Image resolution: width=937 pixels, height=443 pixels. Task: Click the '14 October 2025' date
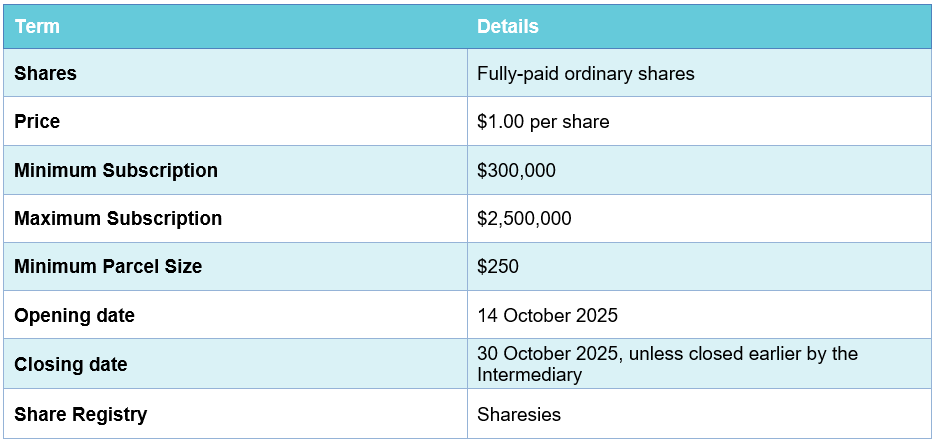point(547,316)
